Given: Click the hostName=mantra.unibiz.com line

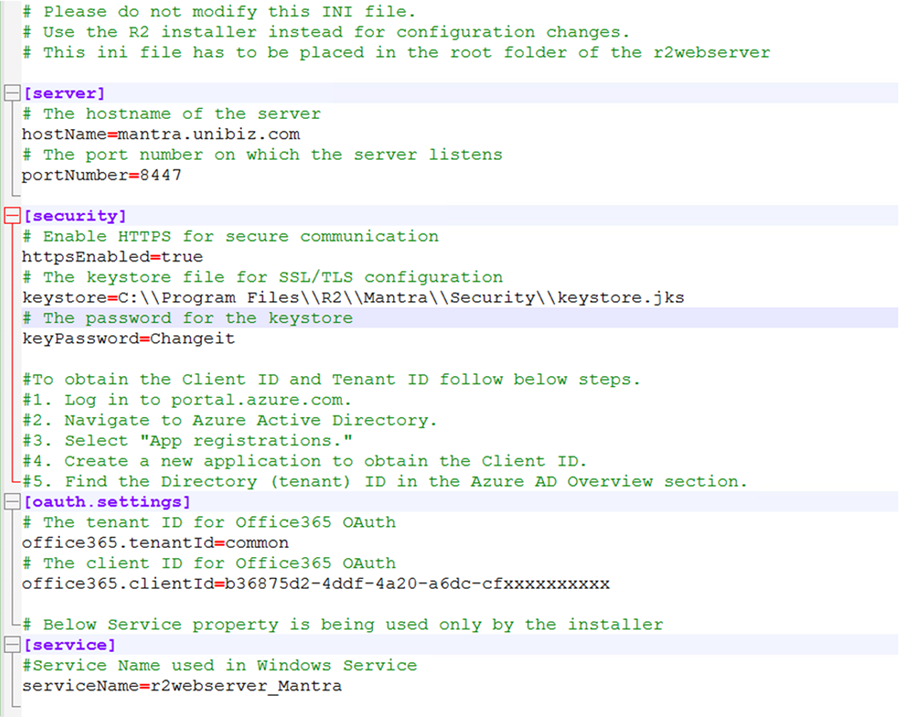Looking at the screenshot, I should pyautogui.click(x=161, y=134).
